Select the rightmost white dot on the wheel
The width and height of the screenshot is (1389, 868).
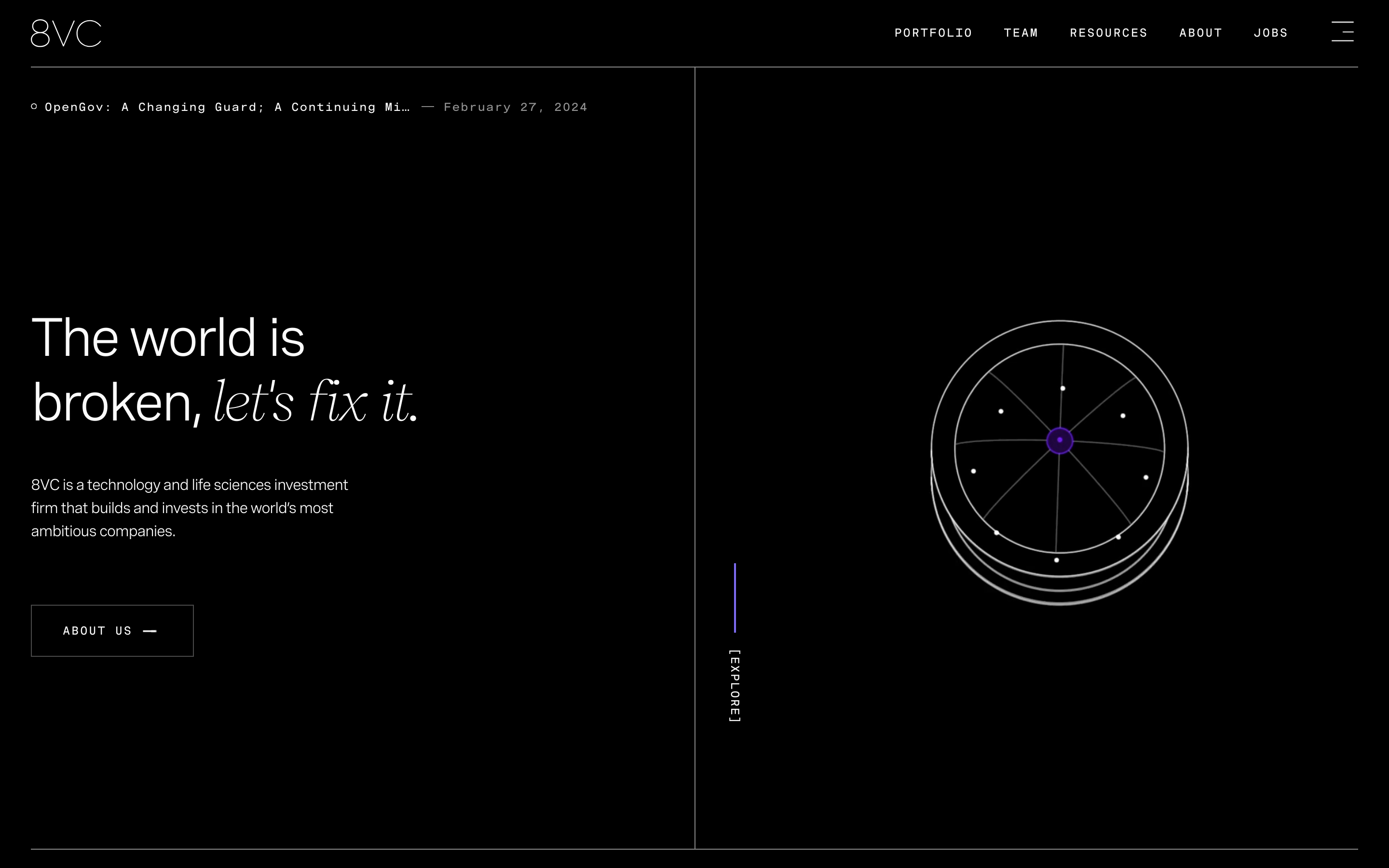(1145, 477)
